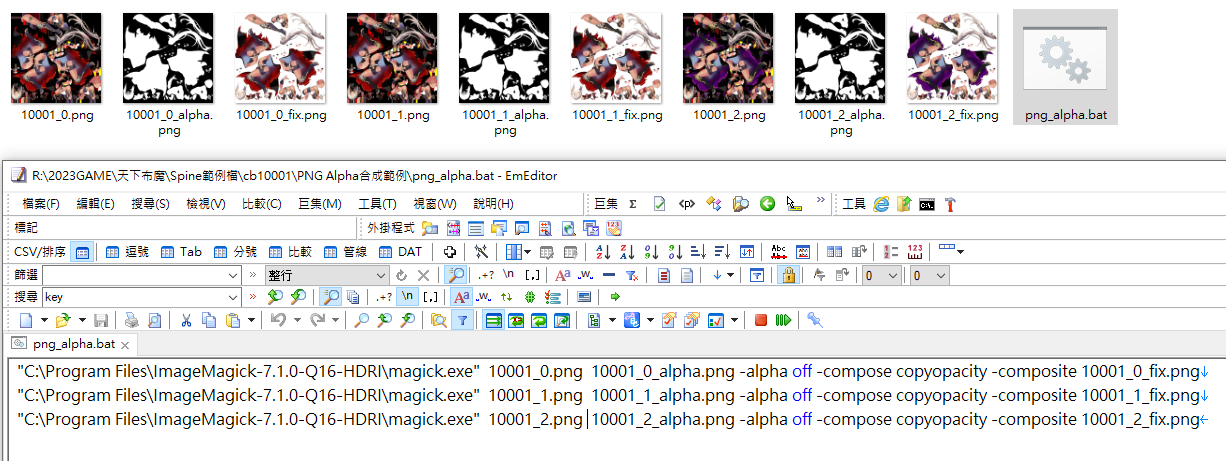Image resolution: width=1226 pixels, height=461 pixels.
Task: Click inside the search text field
Action: click(134, 297)
